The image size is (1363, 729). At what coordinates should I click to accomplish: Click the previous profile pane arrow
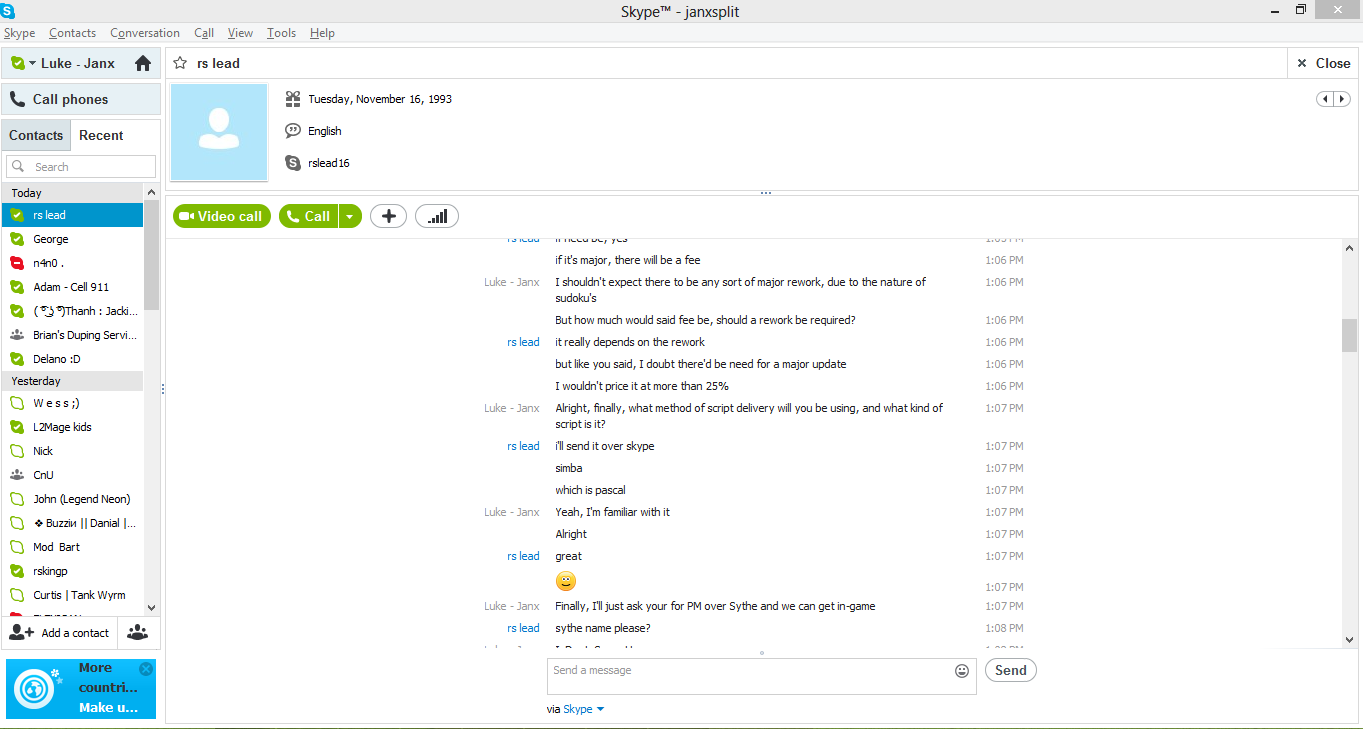pyautogui.click(x=1325, y=99)
